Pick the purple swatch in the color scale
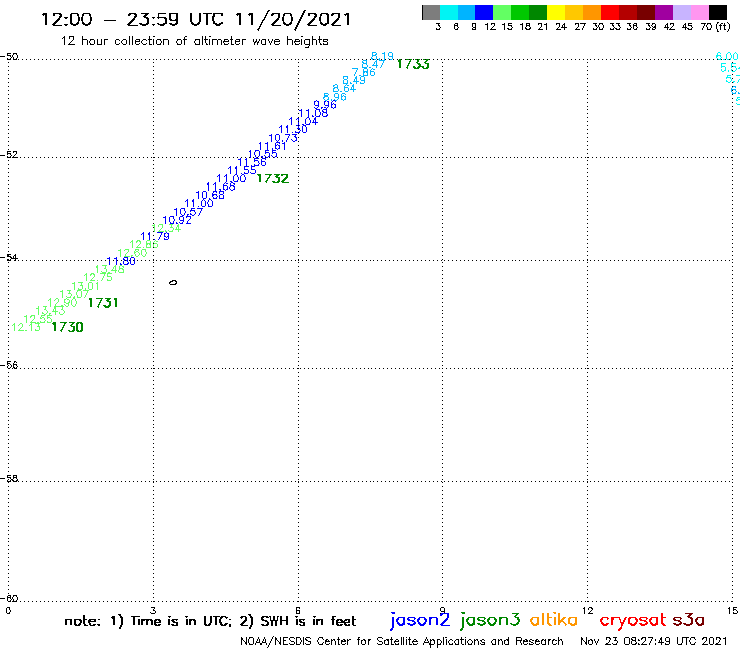 tap(664, 13)
